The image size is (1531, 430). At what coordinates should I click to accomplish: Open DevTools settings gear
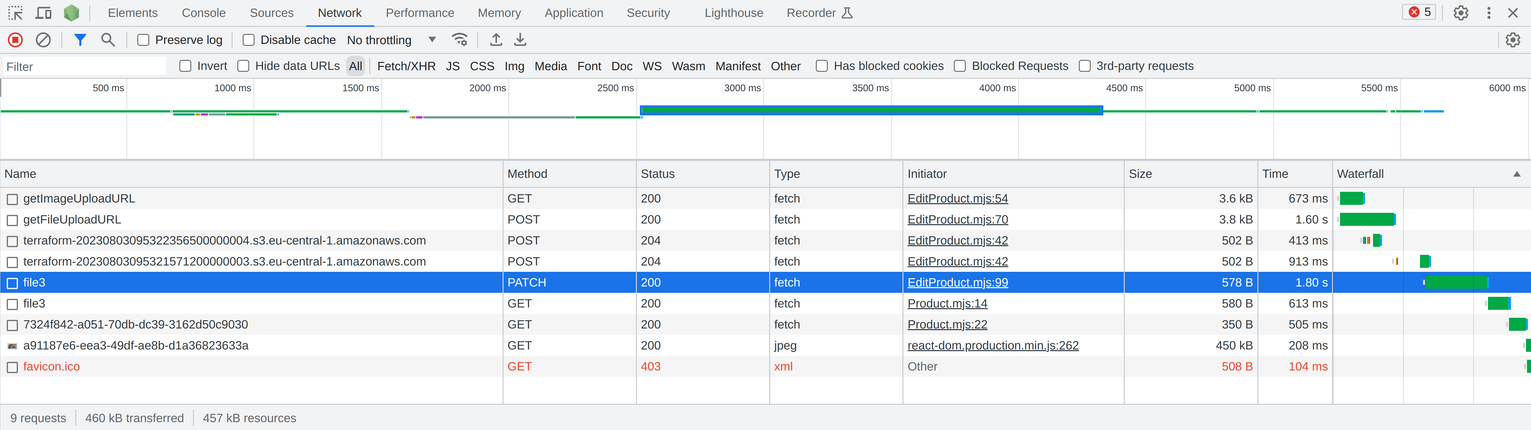click(x=1461, y=13)
